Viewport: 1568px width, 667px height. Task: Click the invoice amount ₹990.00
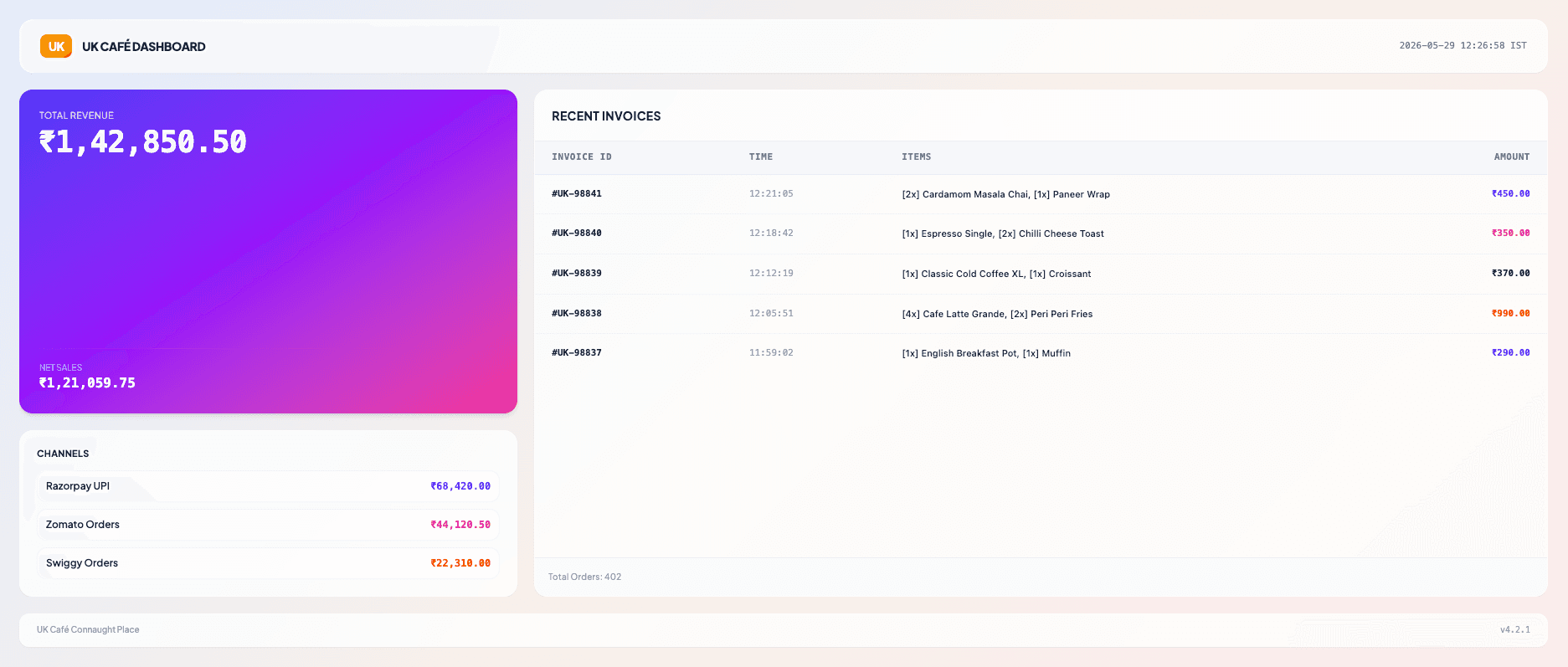[1510, 313]
